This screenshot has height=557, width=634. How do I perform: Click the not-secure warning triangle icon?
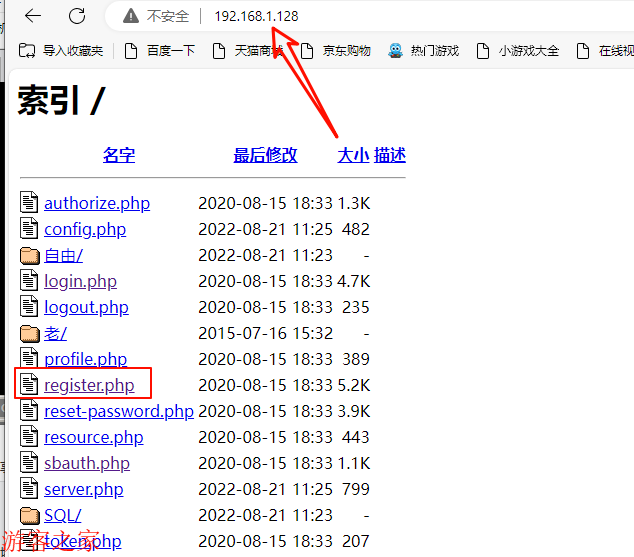[130, 16]
